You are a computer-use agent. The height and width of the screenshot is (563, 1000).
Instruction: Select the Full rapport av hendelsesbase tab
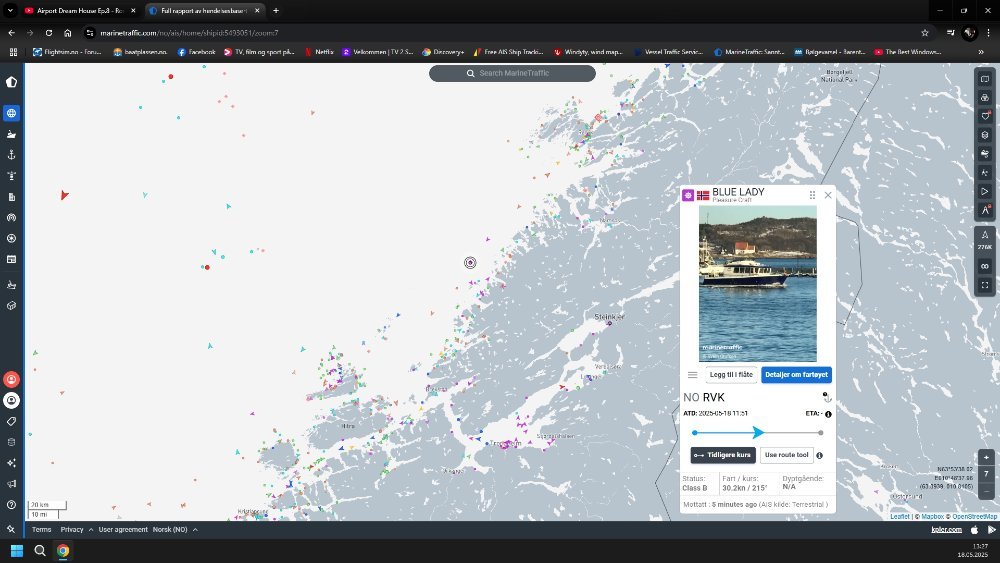(204, 11)
